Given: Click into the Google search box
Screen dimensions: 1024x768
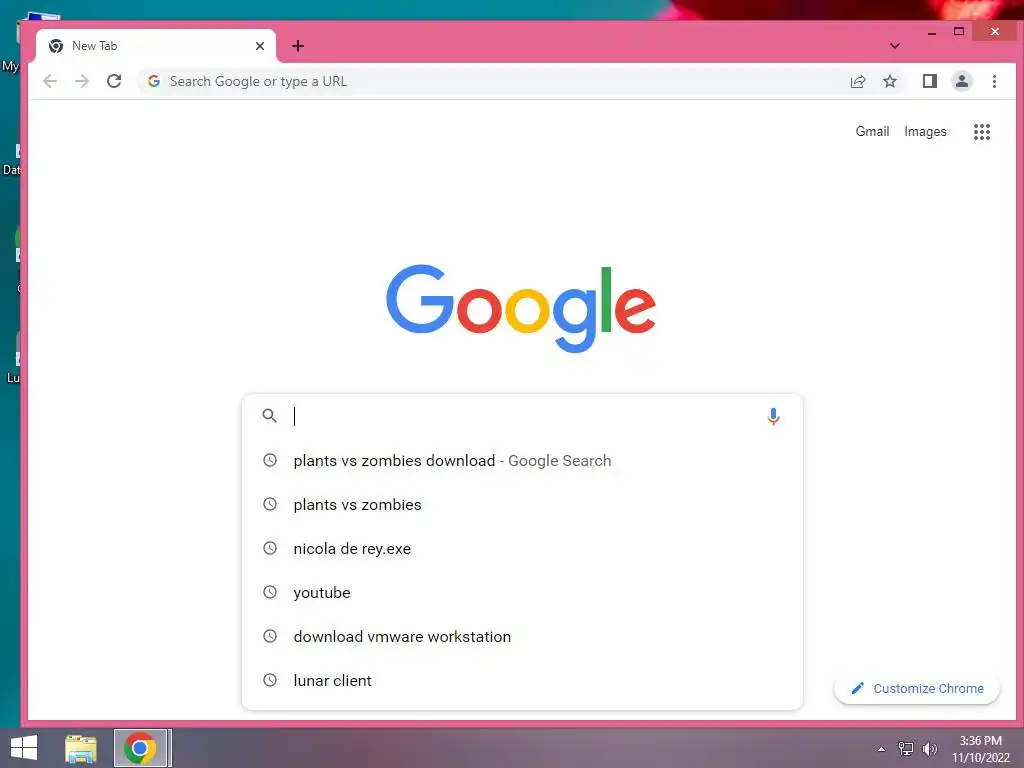Looking at the screenshot, I should coord(522,416).
